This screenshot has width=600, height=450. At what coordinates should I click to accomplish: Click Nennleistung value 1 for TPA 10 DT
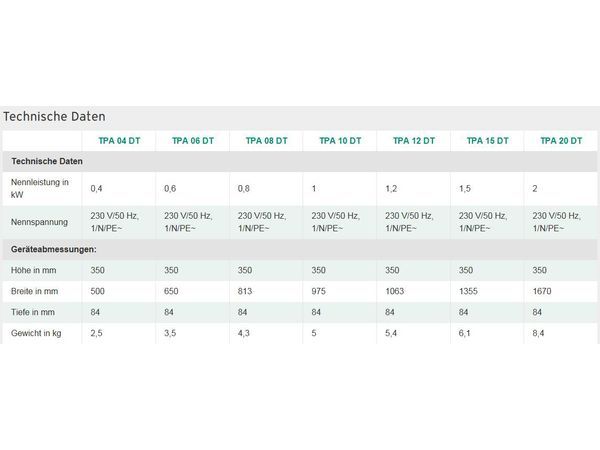coord(314,189)
